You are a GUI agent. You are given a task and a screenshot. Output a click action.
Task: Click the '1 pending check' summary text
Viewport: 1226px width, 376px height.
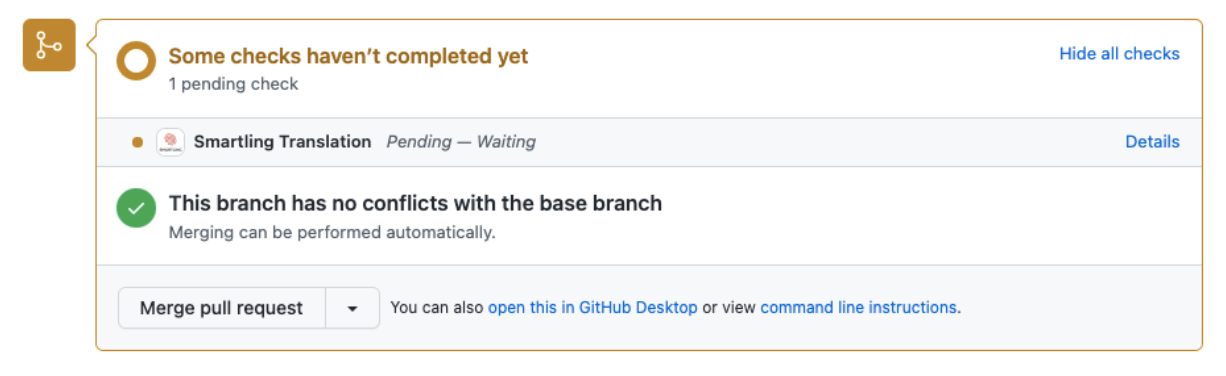coord(233,84)
